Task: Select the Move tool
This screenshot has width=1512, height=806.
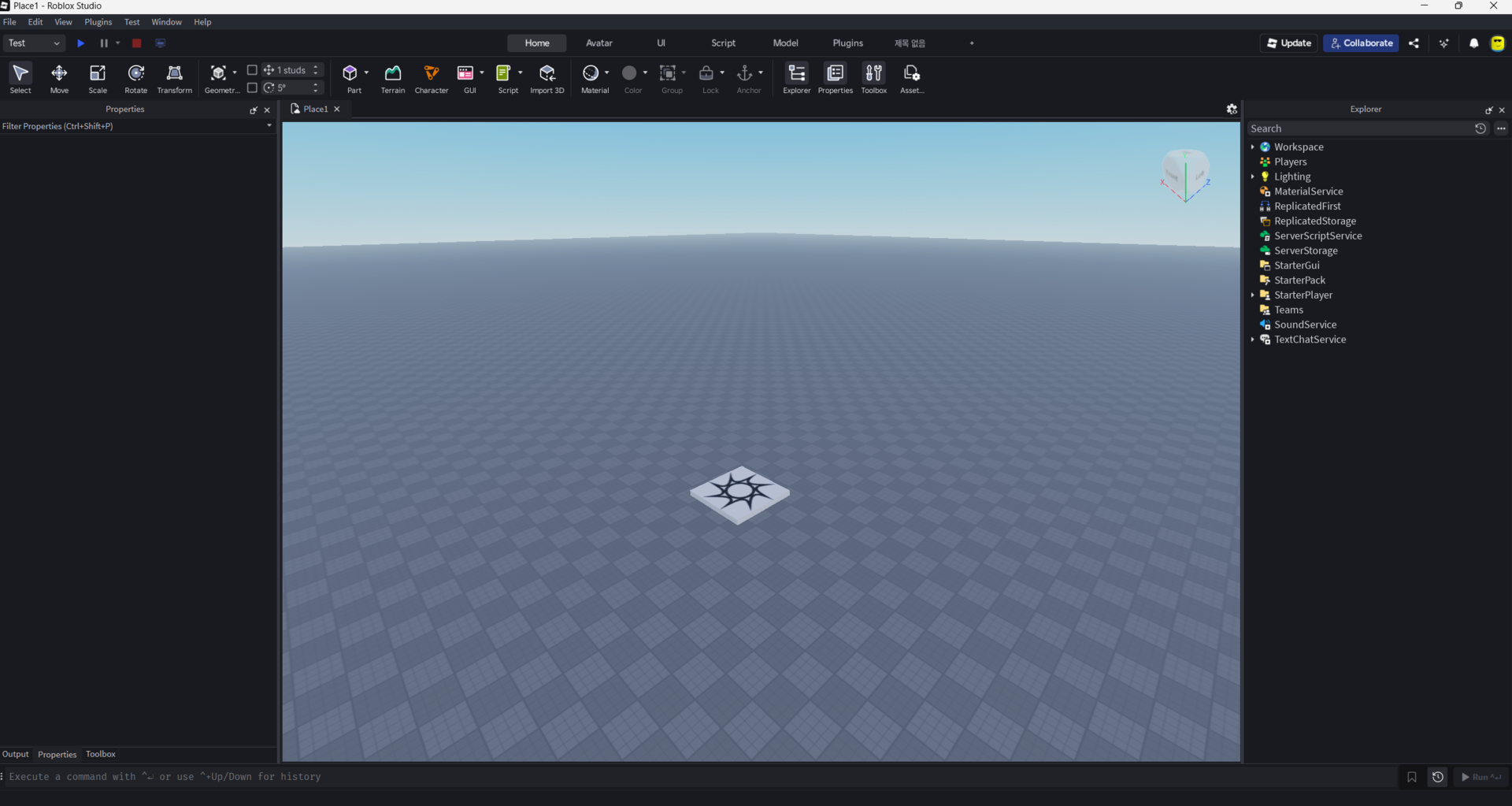Action: pyautogui.click(x=59, y=78)
